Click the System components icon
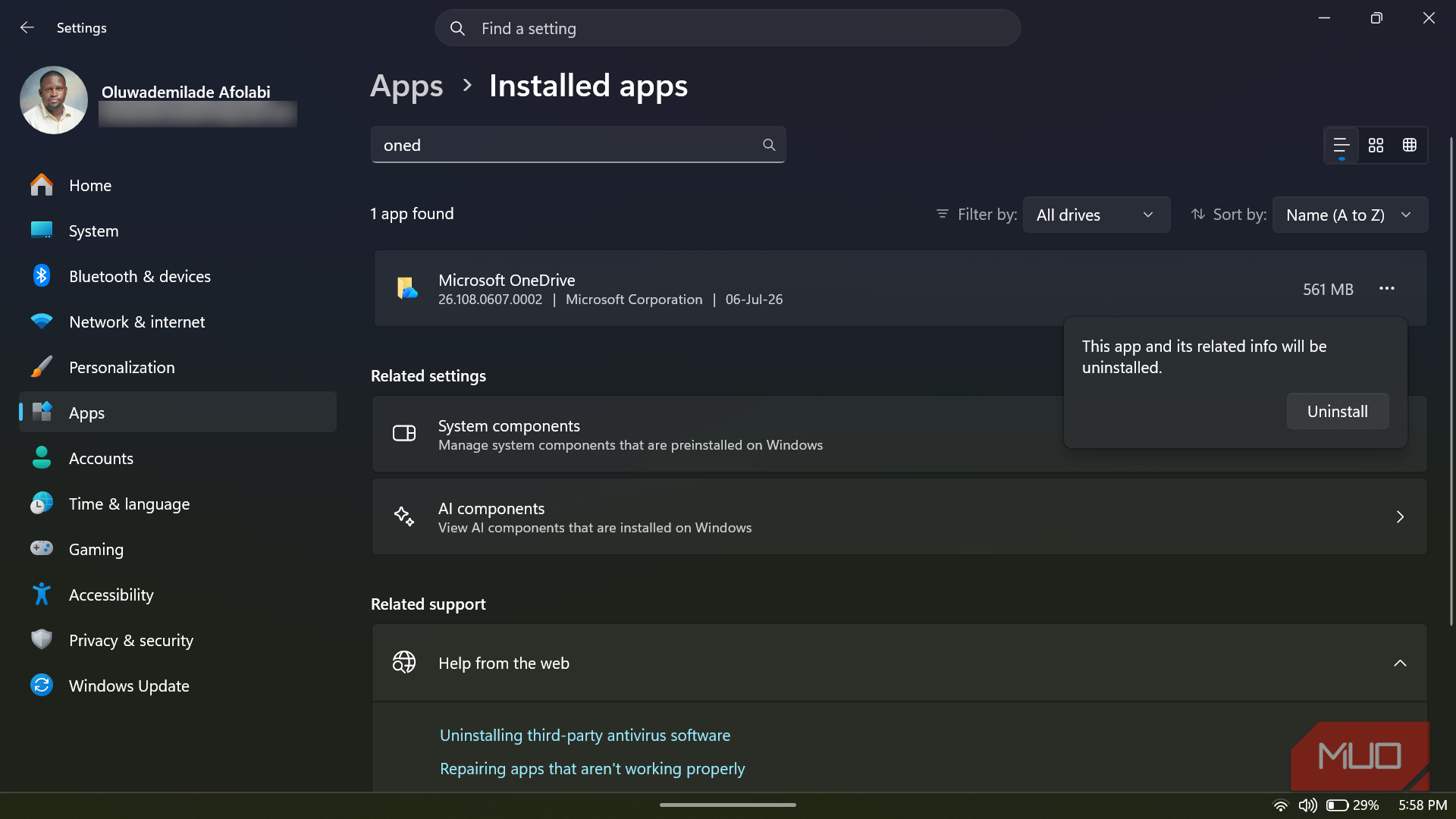 [x=404, y=433]
